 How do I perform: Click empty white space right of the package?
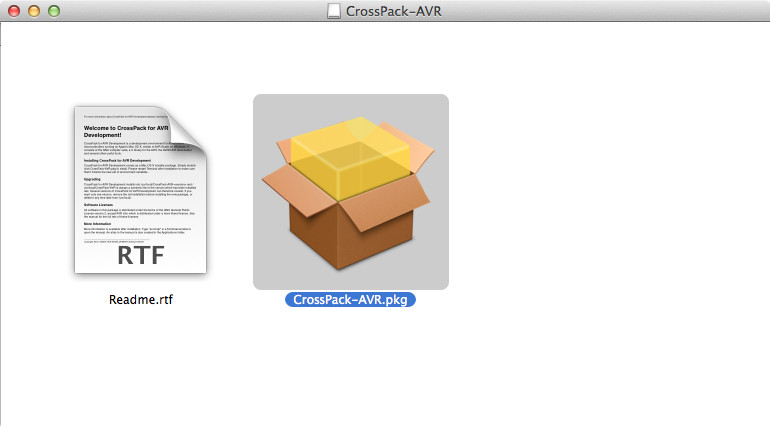[x=600, y=200]
